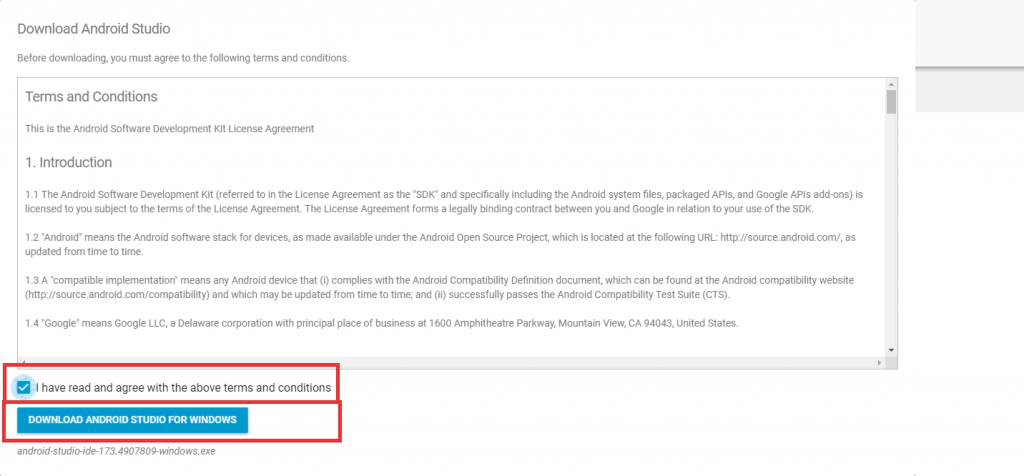Click the 'I have read and agree' label text
This screenshot has height=476, width=1024.
(x=183, y=387)
